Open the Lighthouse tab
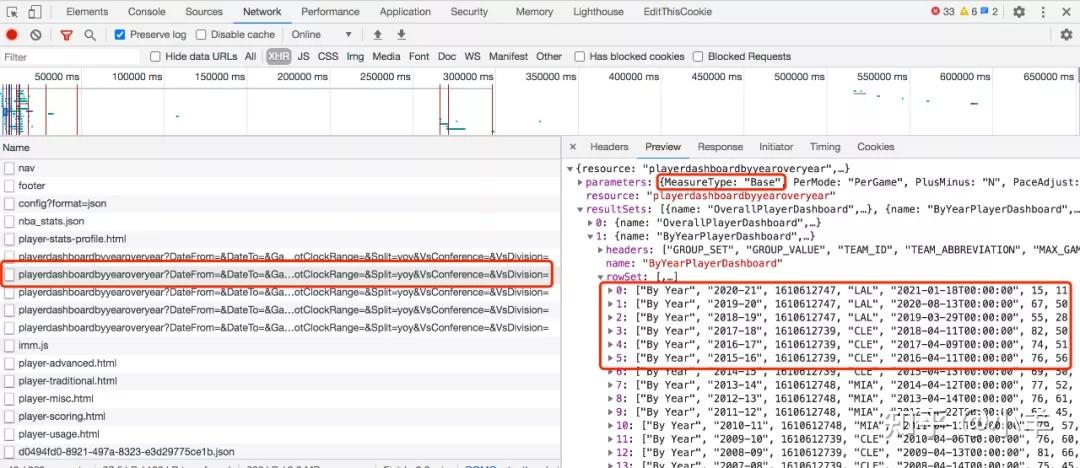The width and height of the screenshot is (1080, 468). (599, 12)
